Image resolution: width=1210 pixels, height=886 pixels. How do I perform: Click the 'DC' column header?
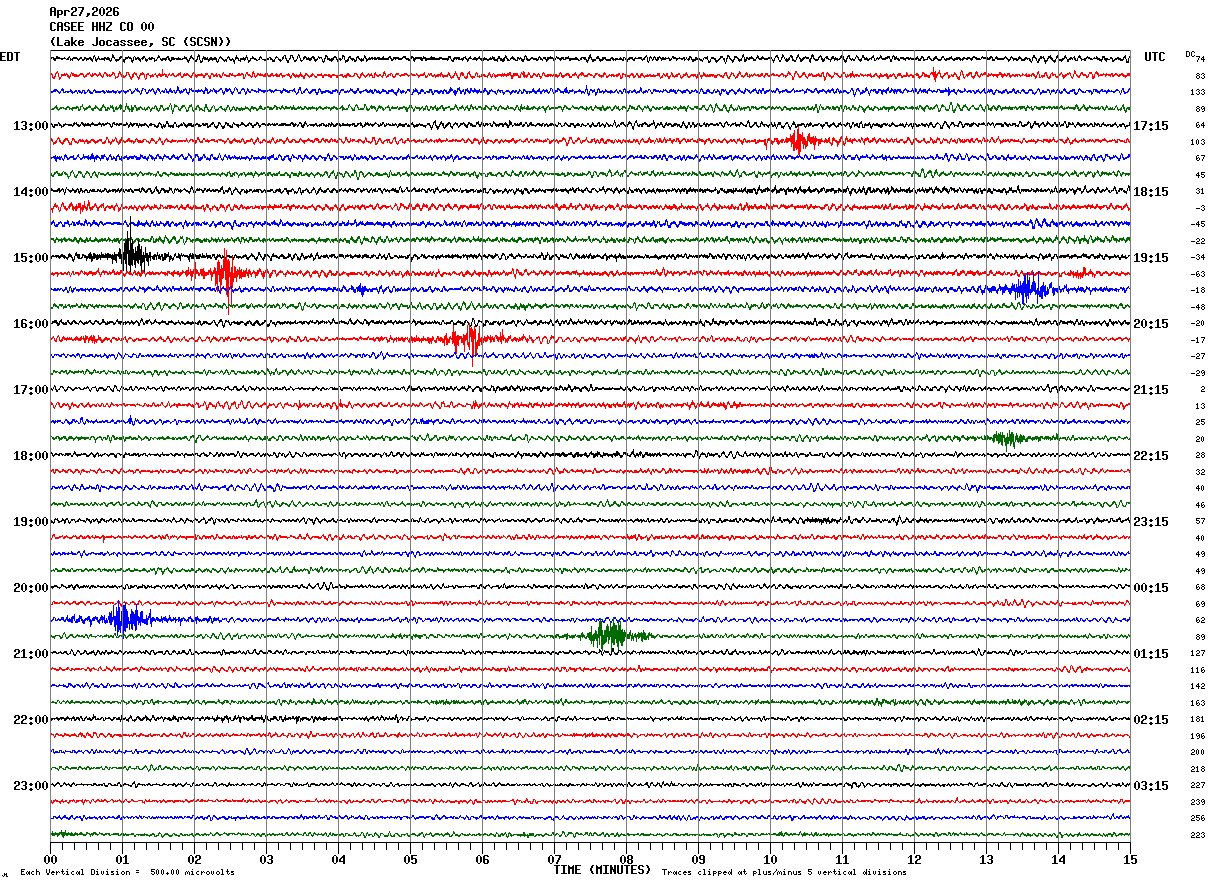[x=1190, y=54]
